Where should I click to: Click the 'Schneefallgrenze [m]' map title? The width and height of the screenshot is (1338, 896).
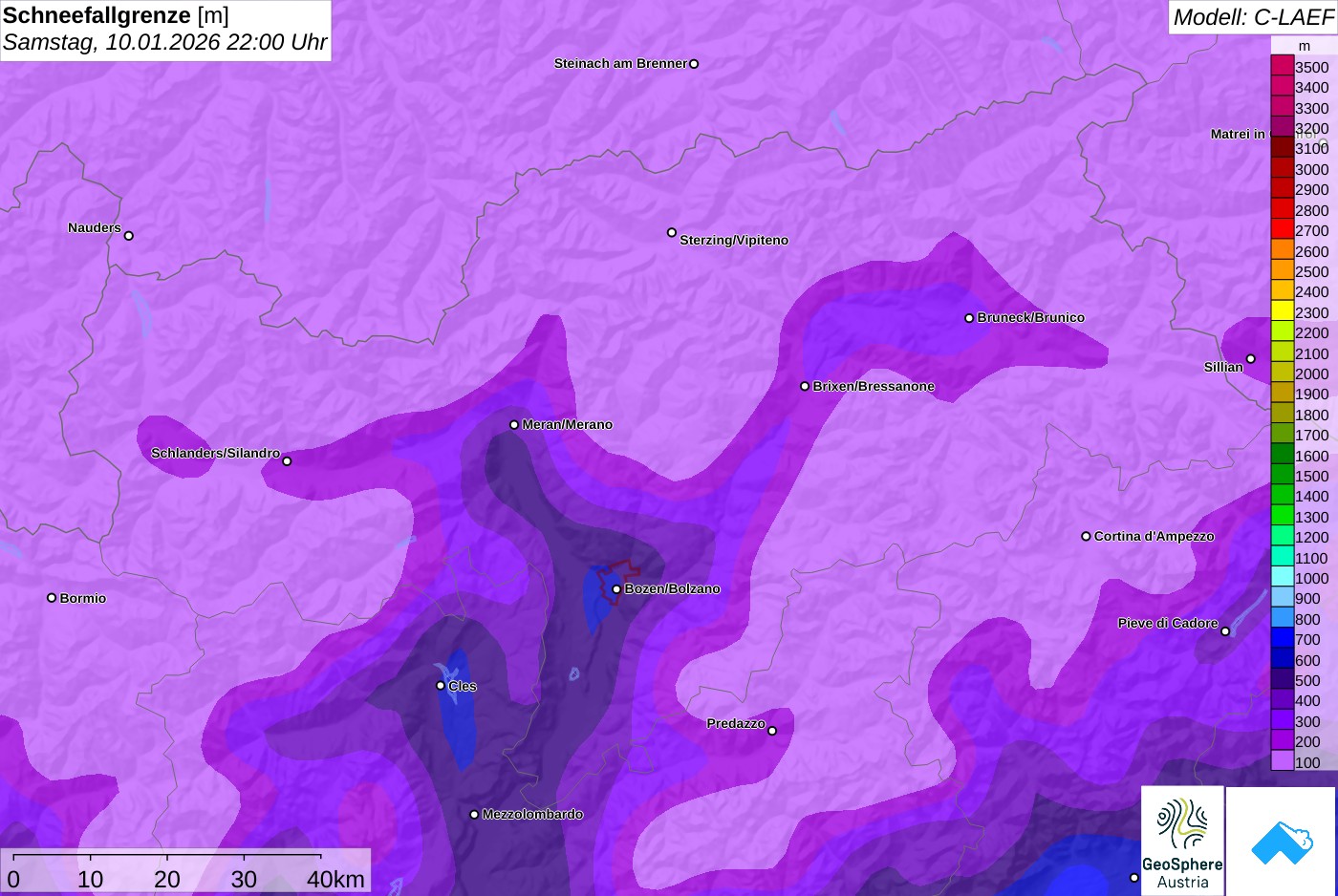click(116, 15)
